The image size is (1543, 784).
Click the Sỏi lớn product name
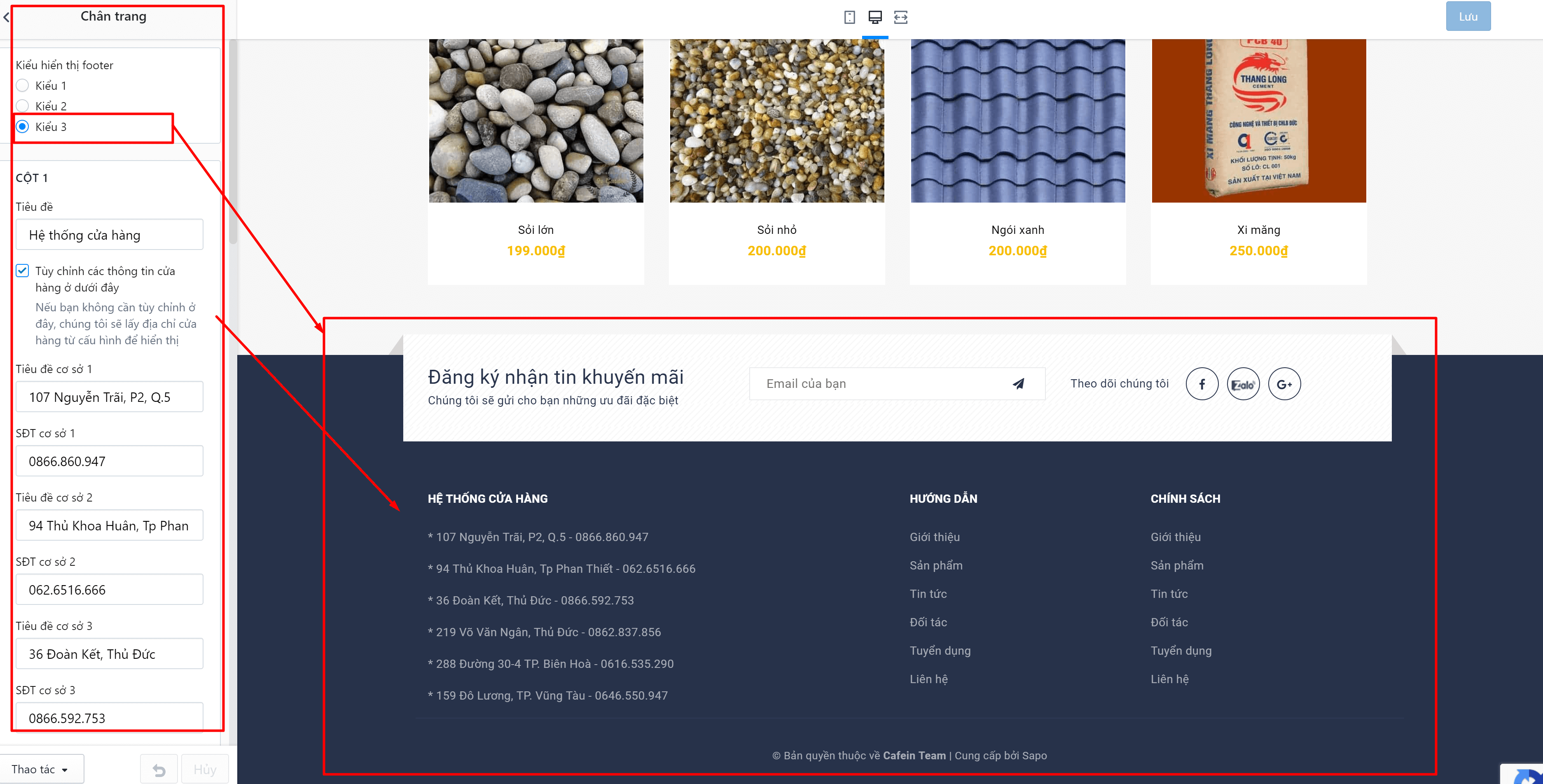click(x=536, y=230)
